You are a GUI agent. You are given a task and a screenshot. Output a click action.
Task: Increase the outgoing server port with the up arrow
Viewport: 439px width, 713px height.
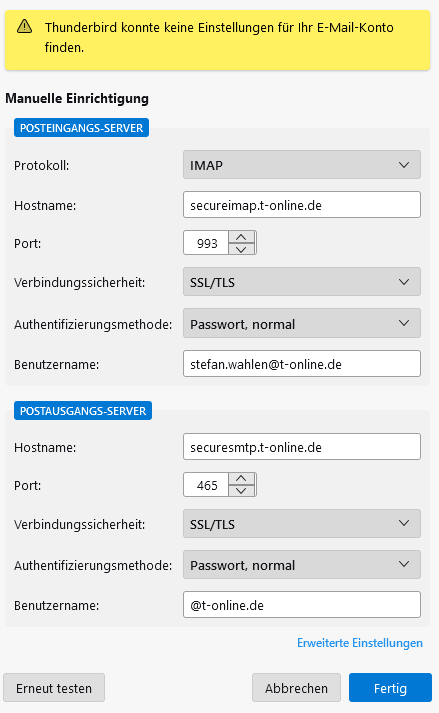click(x=241, y=479)
